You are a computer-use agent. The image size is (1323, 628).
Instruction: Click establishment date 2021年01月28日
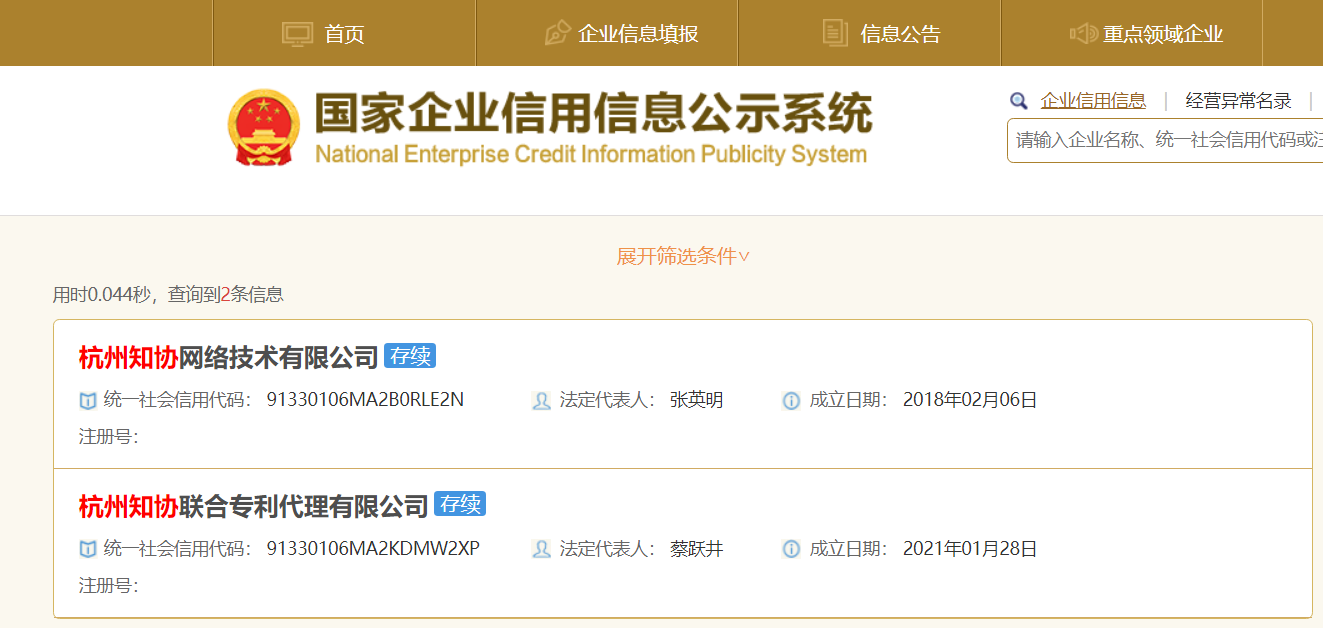coord(970,549)
